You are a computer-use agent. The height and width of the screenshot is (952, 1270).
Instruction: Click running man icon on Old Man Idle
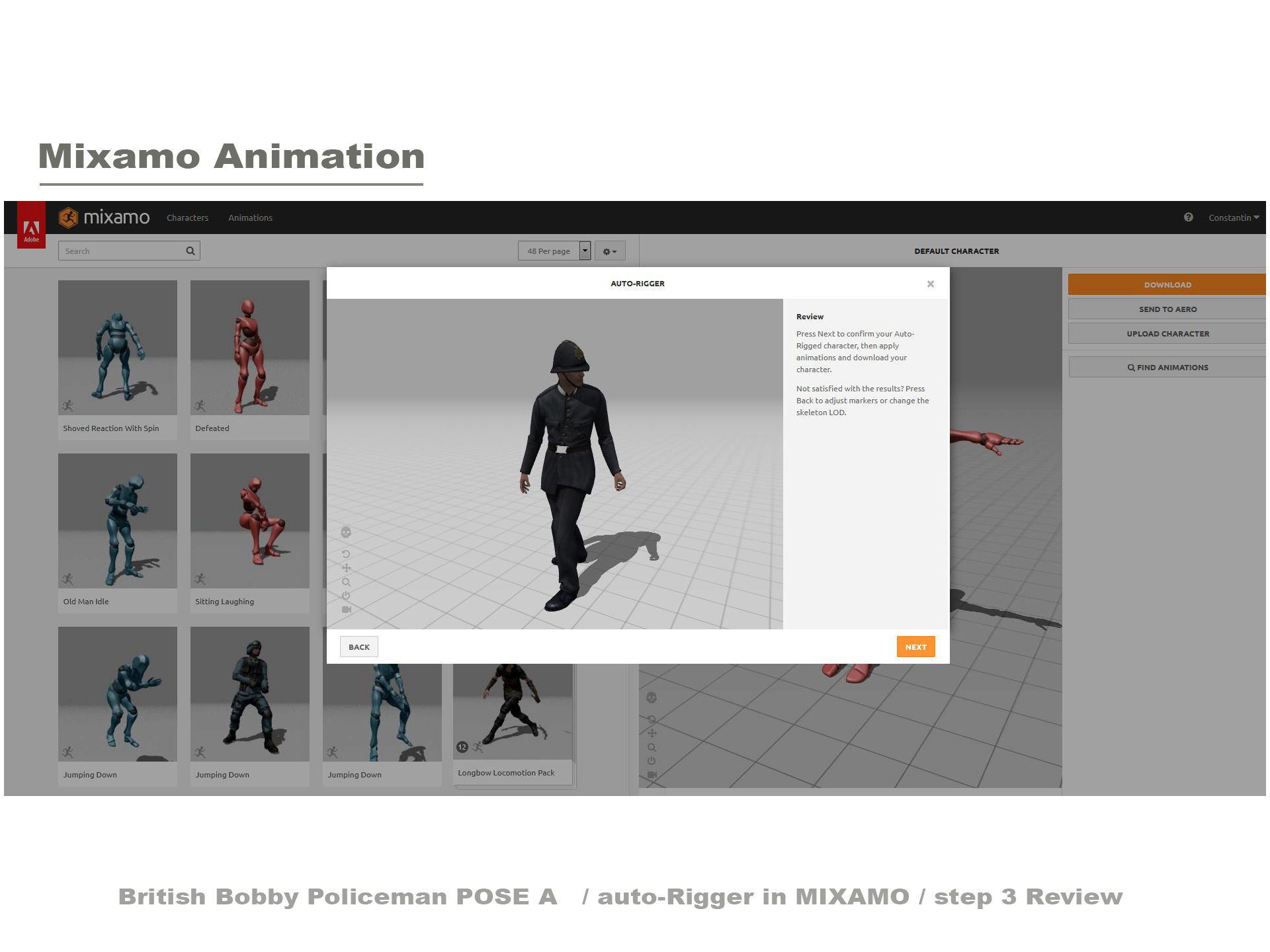67,578
